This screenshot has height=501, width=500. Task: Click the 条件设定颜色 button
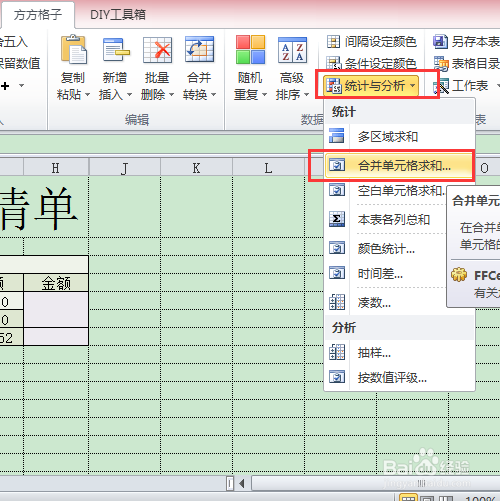point(372,63)
